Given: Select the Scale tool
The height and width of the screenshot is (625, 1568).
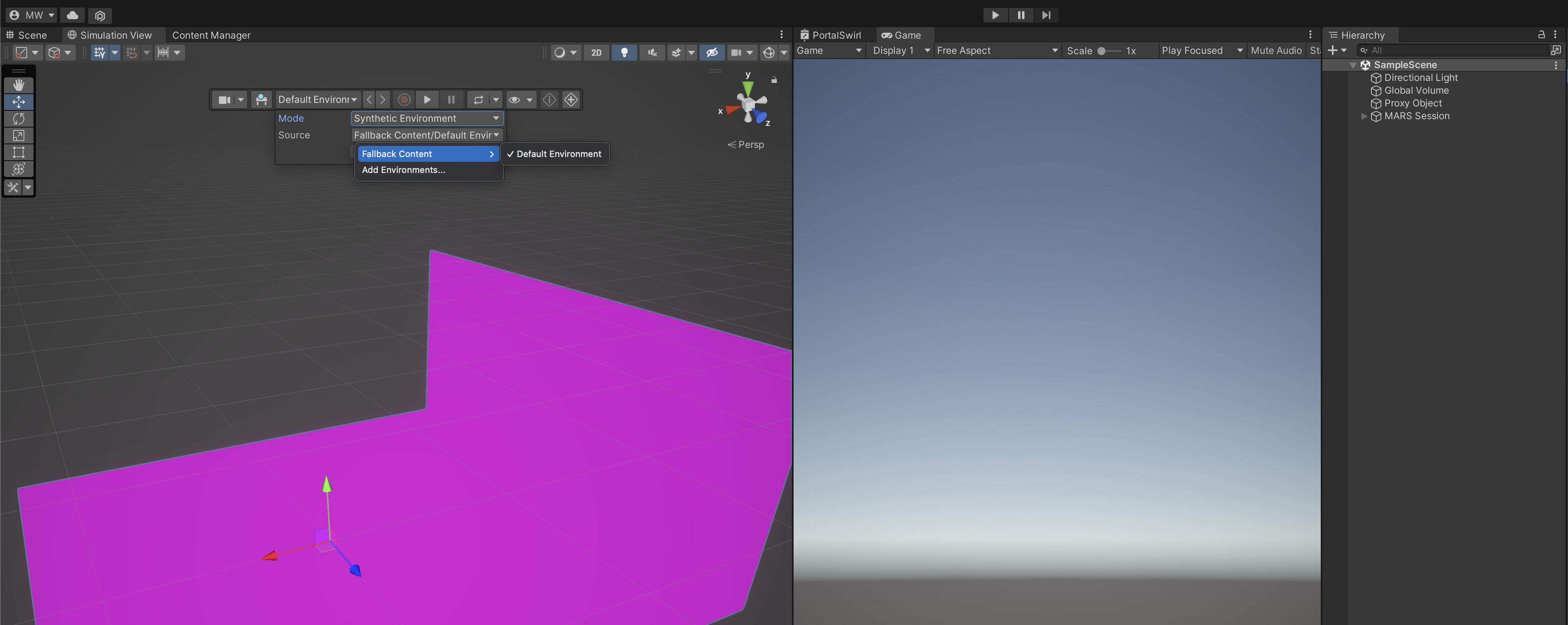Looking at the screenshot, I should [19, 136].
